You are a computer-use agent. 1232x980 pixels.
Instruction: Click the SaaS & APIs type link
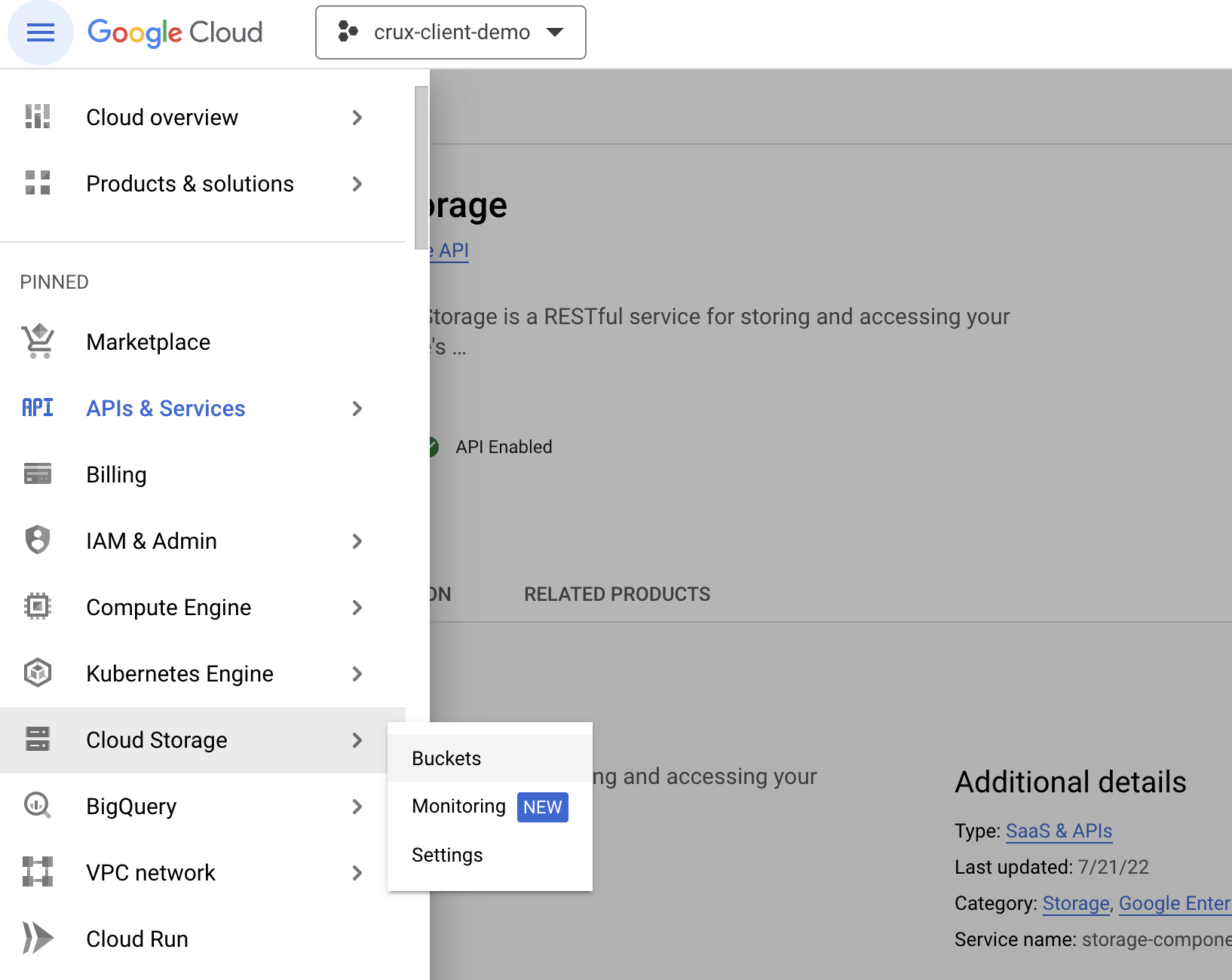[x=1059, y=831]
